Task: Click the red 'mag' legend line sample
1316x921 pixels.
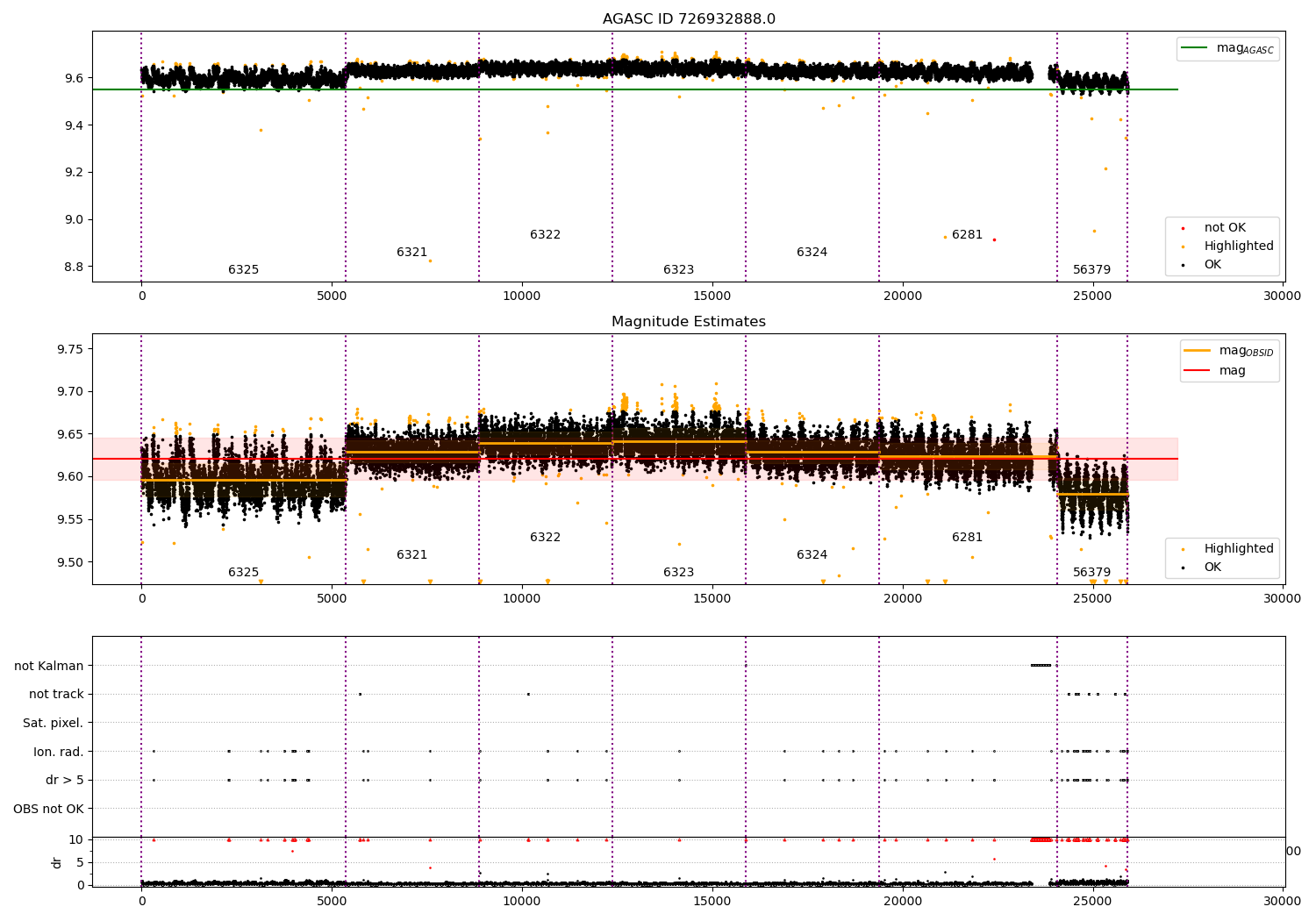Action: click(x=1197, y=370)
